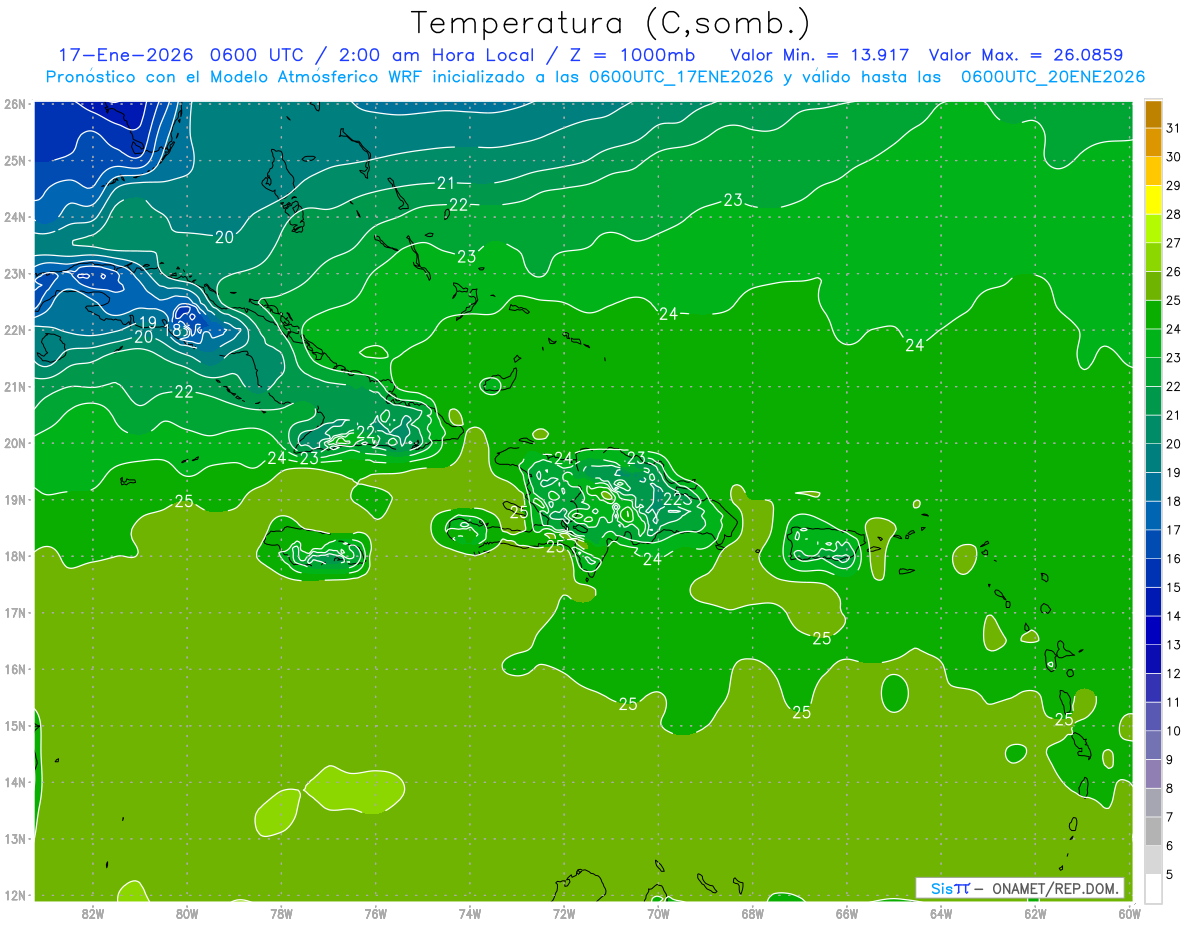The width and height of the screenshot is (1200, 927).
Task: Click the latitude axis label 13N
Action: point(15,839)
